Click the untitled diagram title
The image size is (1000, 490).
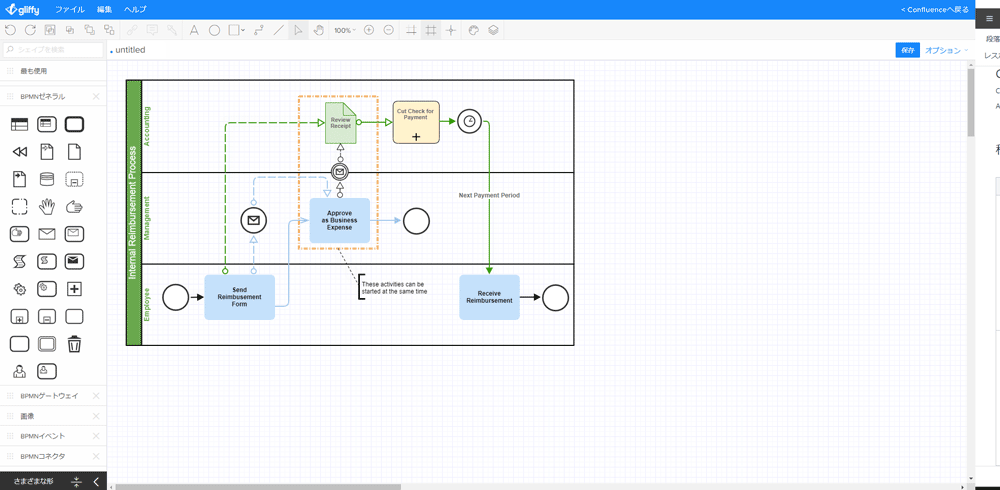tap(130, 50)
